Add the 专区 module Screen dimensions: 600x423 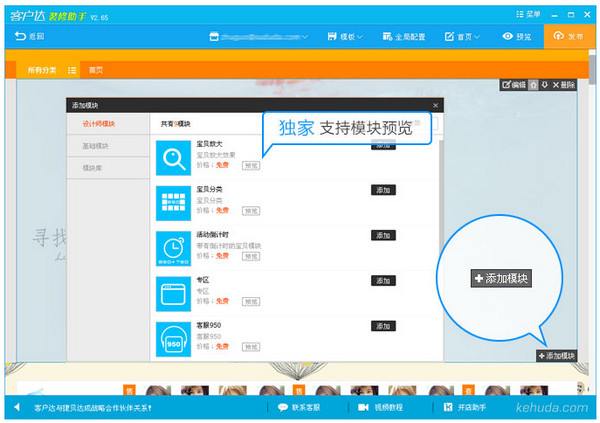click(x=383, y=281)
